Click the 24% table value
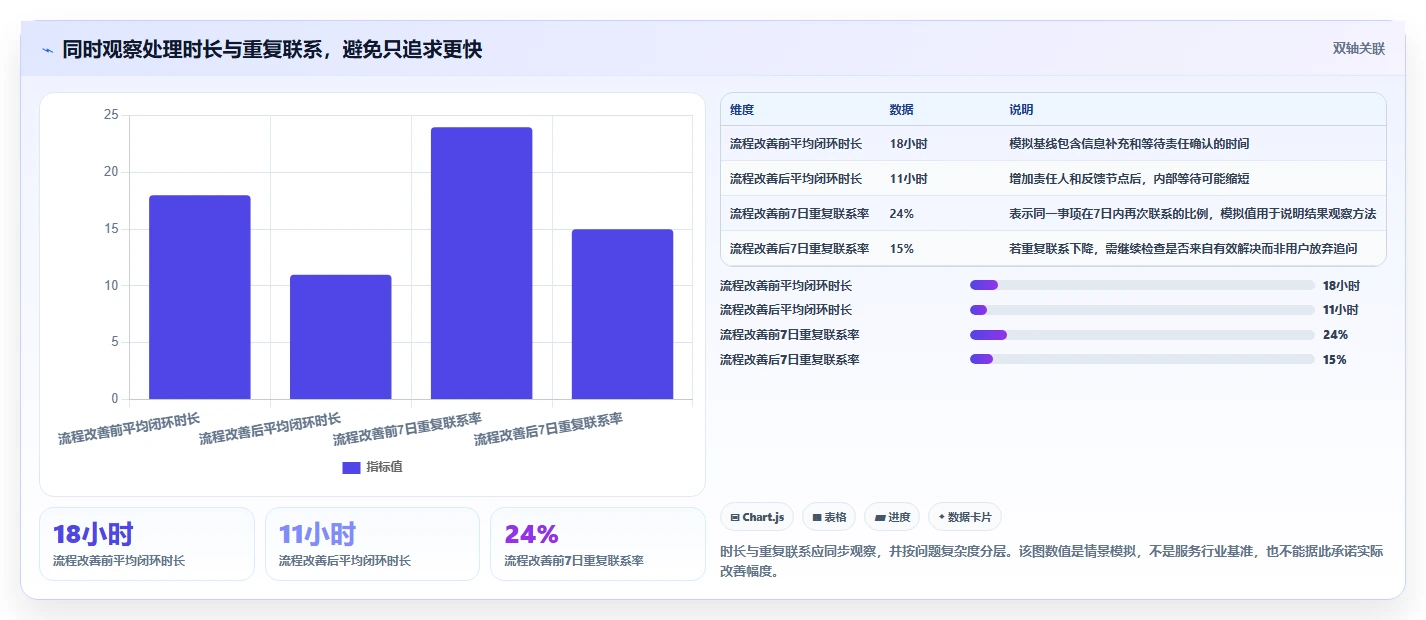 coord(901,214)
